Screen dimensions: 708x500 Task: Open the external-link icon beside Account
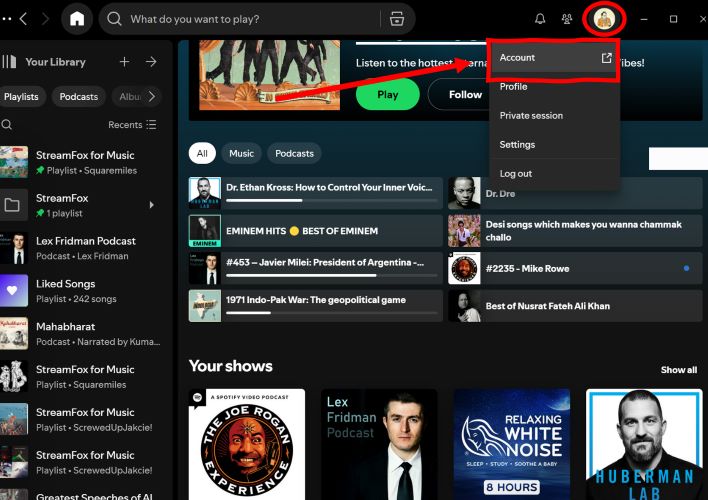coord(606,58)
